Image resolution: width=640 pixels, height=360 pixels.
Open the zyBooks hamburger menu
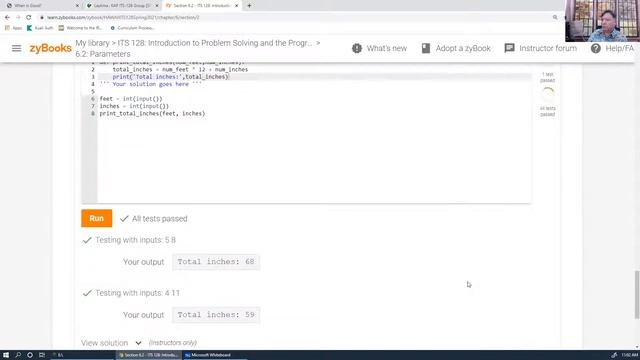click(16, 49)
